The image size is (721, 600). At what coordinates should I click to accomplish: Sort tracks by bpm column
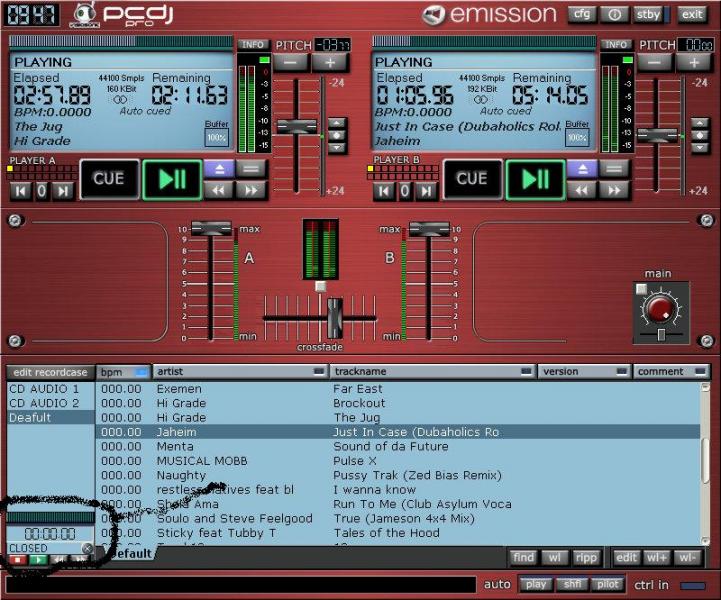(123, 372)
